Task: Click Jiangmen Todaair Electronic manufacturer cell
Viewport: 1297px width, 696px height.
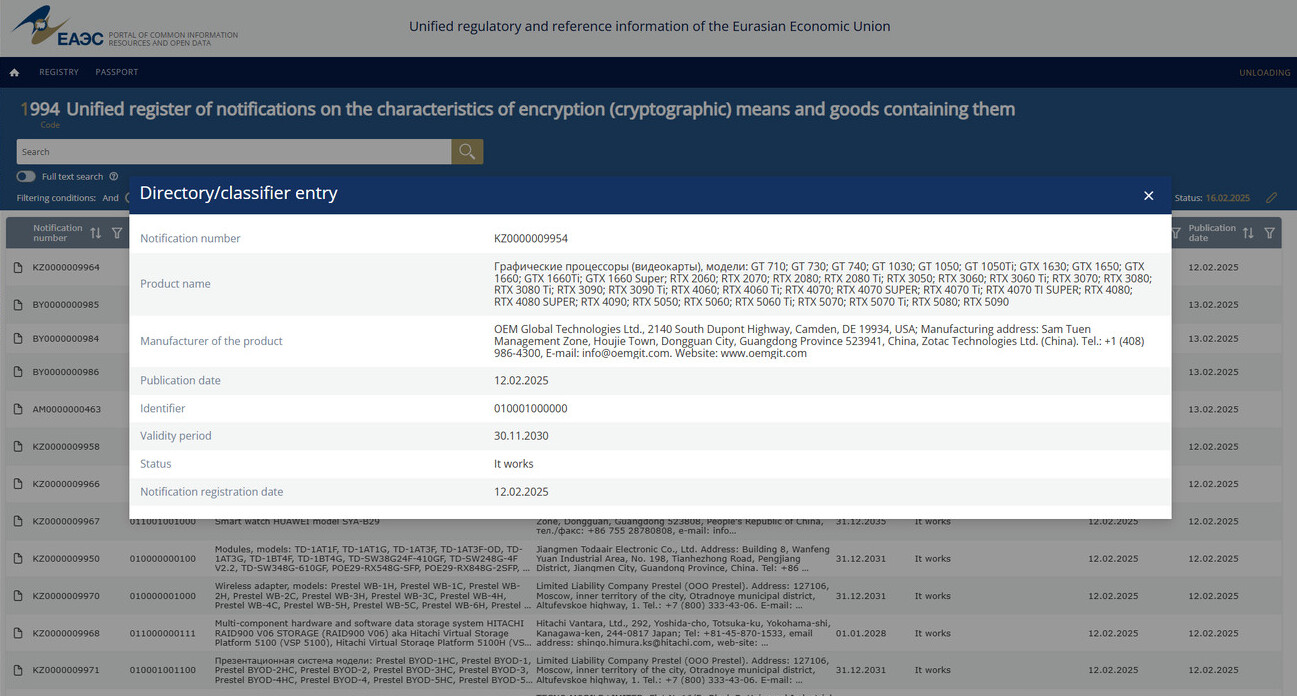Action: [x=683, y=559]
